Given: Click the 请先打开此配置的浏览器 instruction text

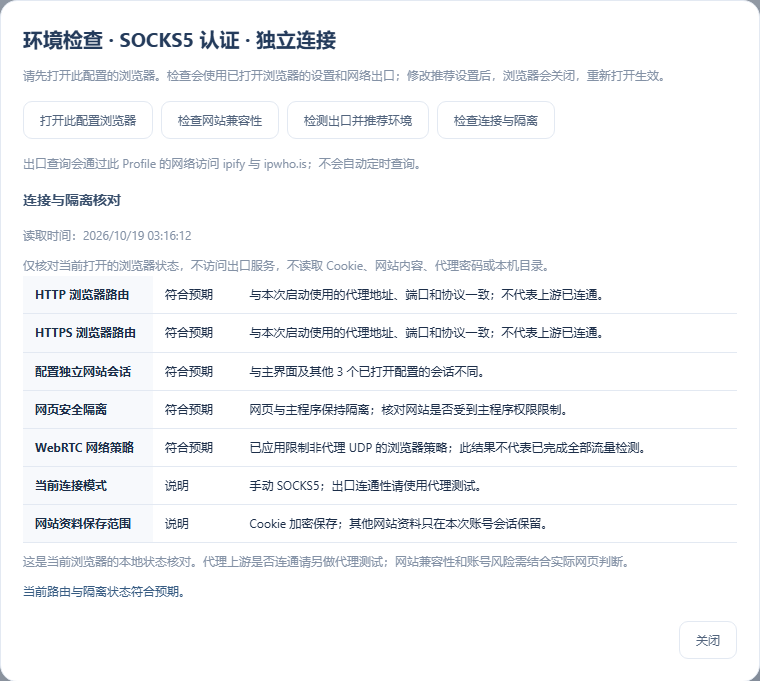Looking at the screenshot, I should (x=345, y=76).
